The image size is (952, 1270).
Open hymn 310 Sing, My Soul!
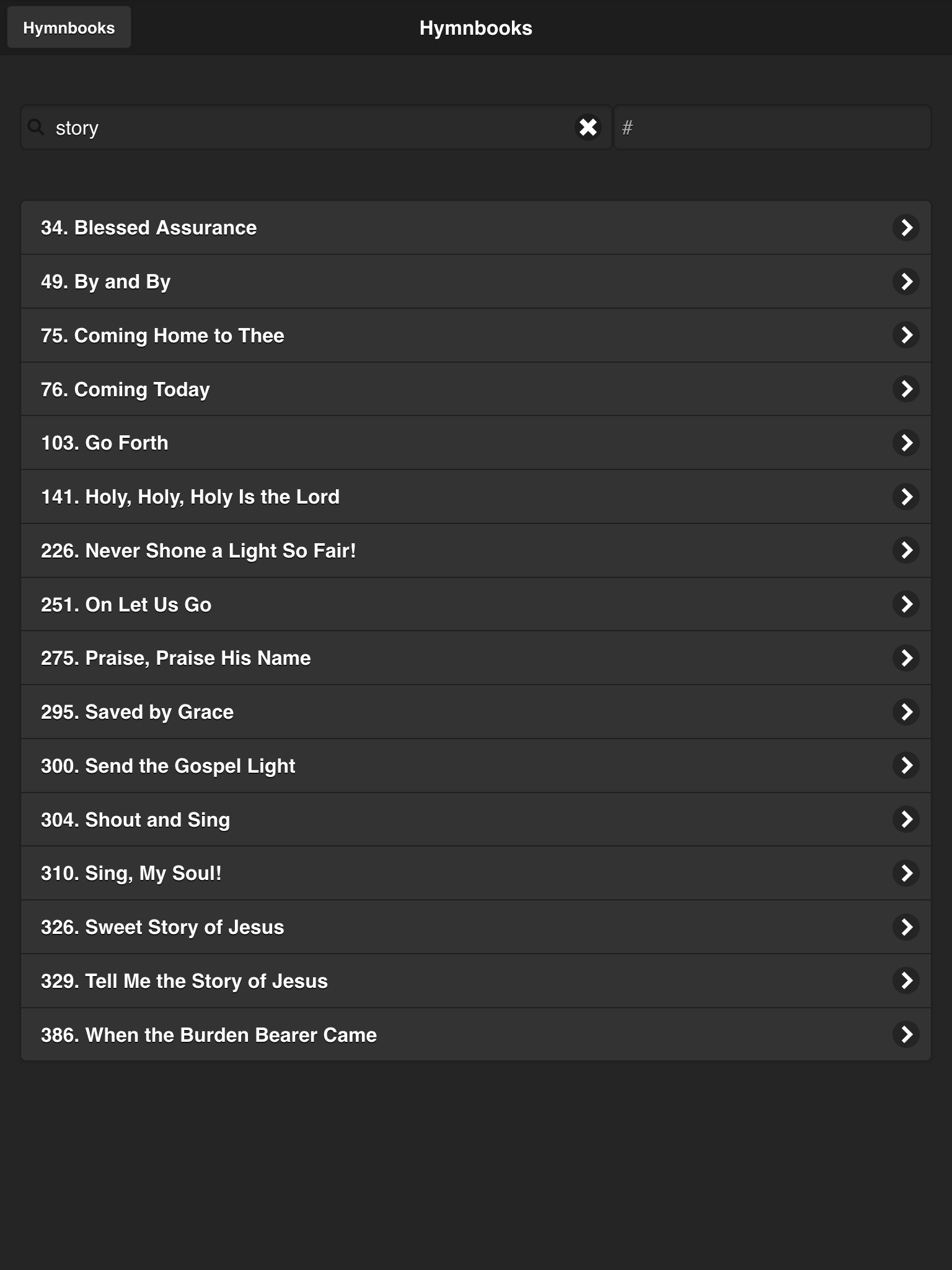click(x=131, y=873)
